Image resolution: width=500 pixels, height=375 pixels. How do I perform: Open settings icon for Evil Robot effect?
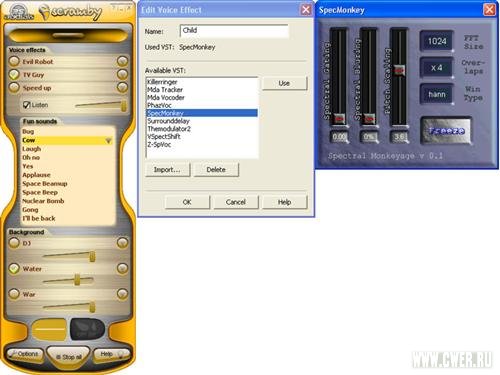pos(122,61)
